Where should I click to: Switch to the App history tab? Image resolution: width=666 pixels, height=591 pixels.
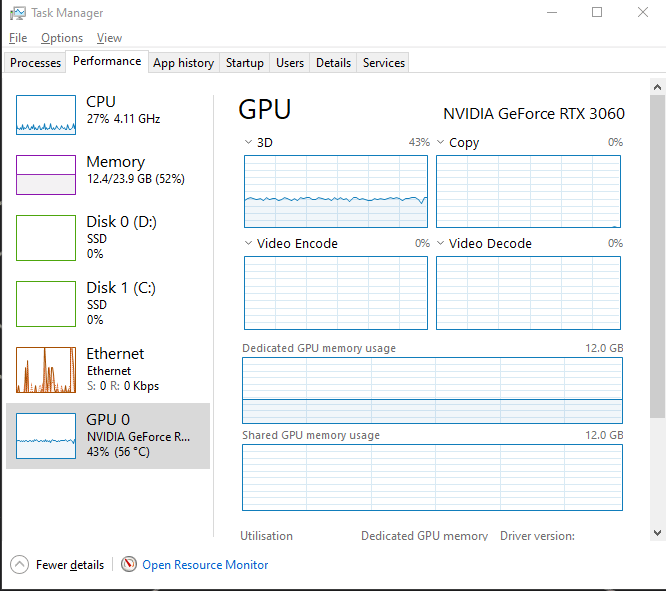point(183,62)
